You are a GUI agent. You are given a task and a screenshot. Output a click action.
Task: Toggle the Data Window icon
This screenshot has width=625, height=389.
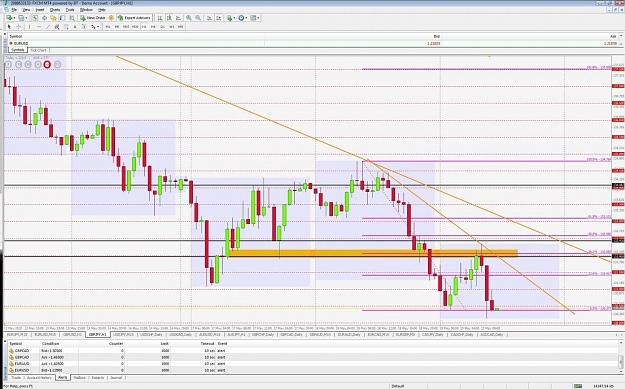[x=44, y=18]
